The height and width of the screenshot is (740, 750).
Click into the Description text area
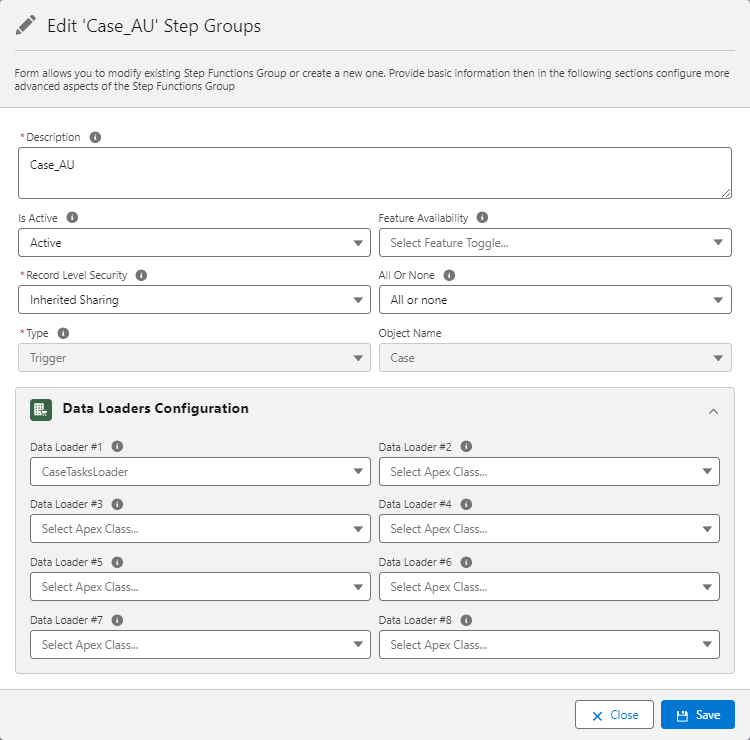[375, 173]
